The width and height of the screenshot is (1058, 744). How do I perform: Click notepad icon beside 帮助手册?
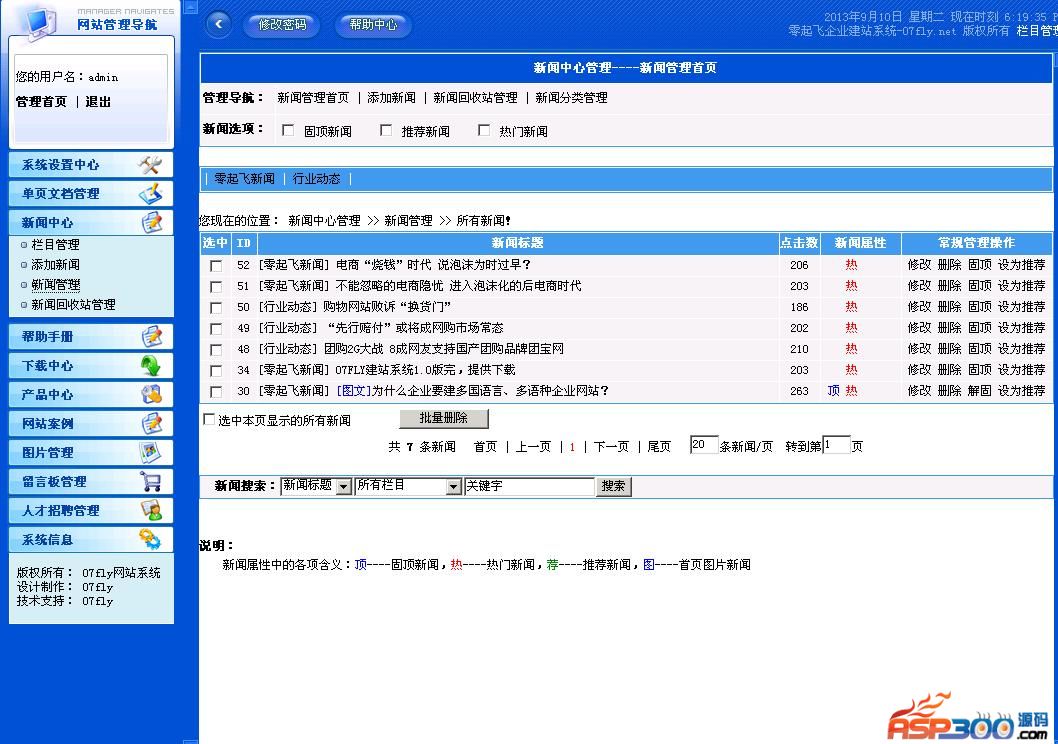152,337
